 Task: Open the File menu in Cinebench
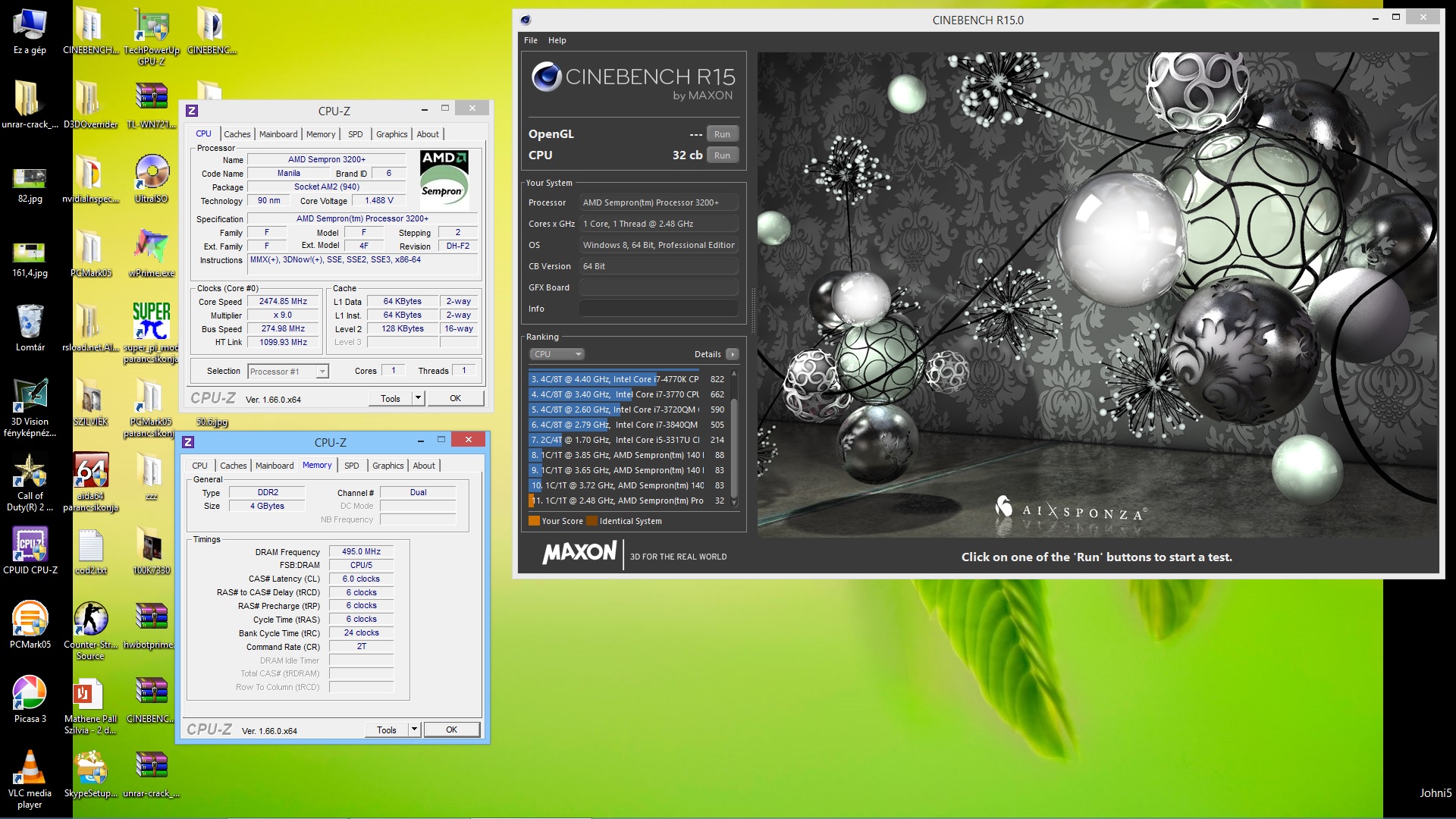[x=531, y=40]
